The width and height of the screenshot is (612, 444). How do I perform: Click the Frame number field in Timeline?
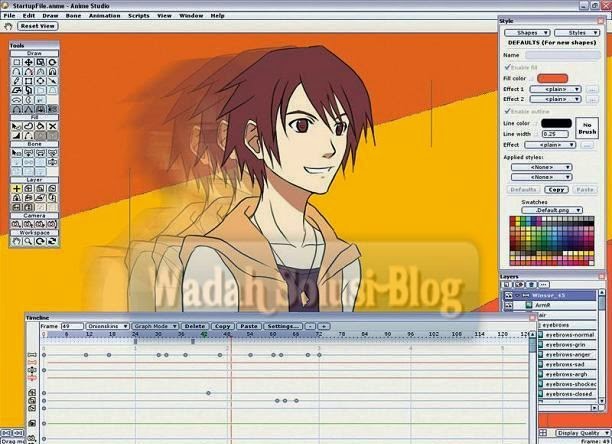tap(72, 326)
